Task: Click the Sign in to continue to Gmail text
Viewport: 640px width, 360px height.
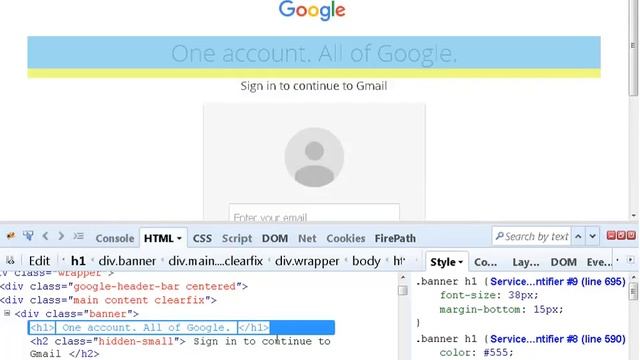Action: click(x=313, y=86)
